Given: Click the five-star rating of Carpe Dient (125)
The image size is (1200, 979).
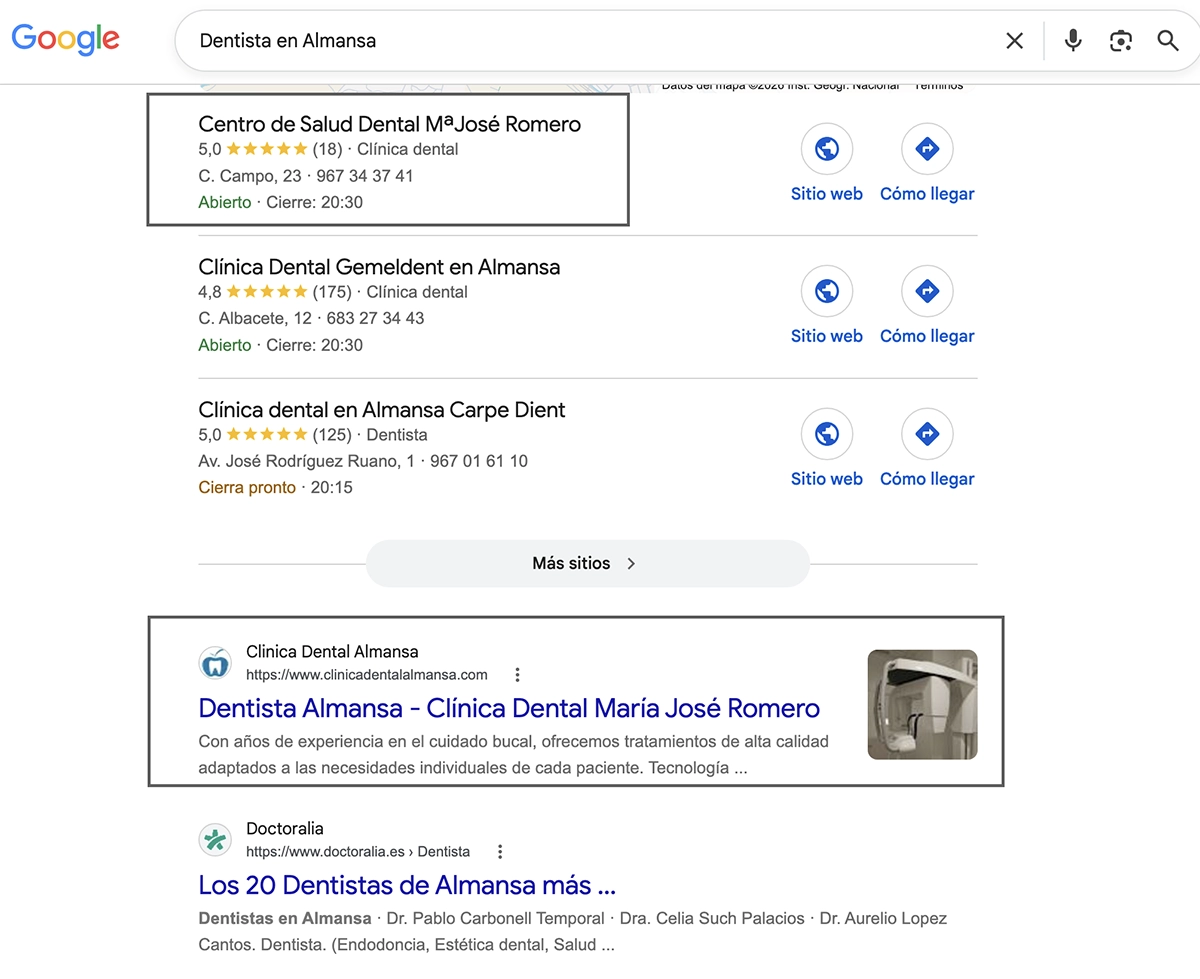Looking at the screenshot, I should point(267,435).
